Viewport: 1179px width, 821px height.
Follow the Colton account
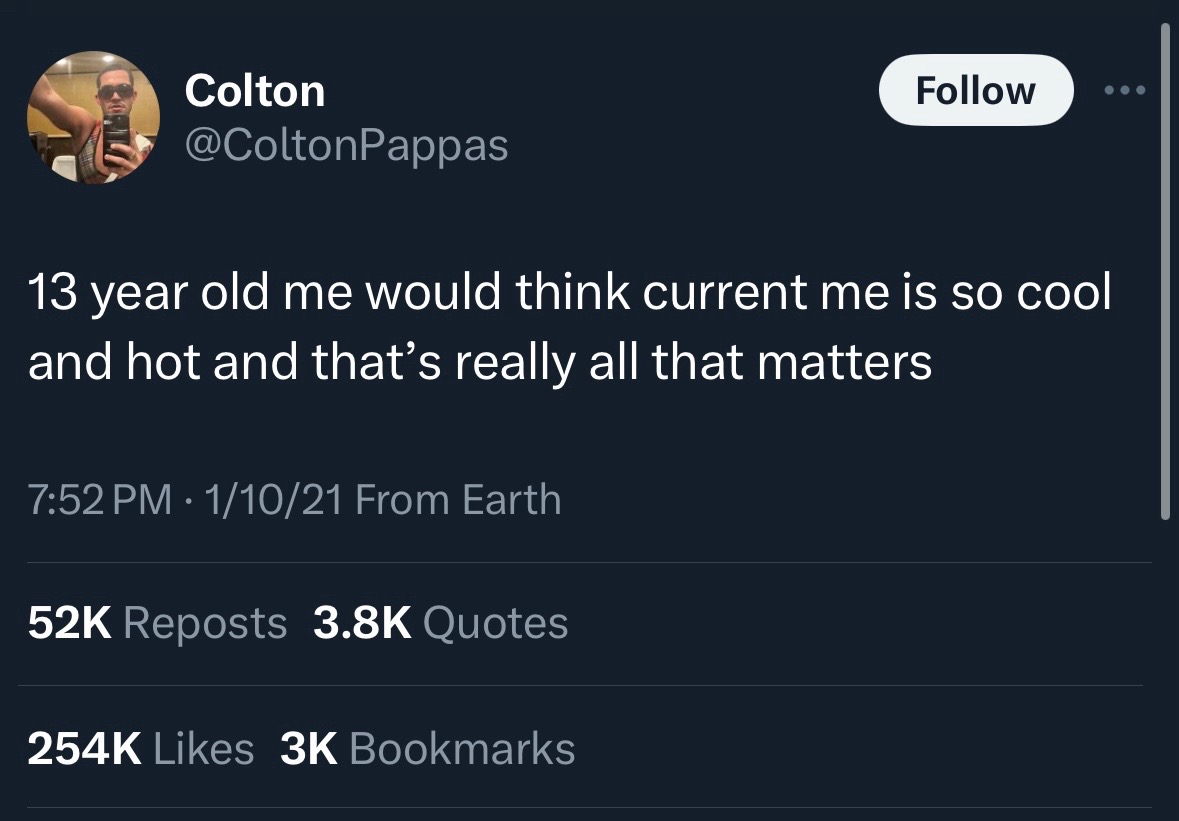pyautogui.click(x=975, y=90)
